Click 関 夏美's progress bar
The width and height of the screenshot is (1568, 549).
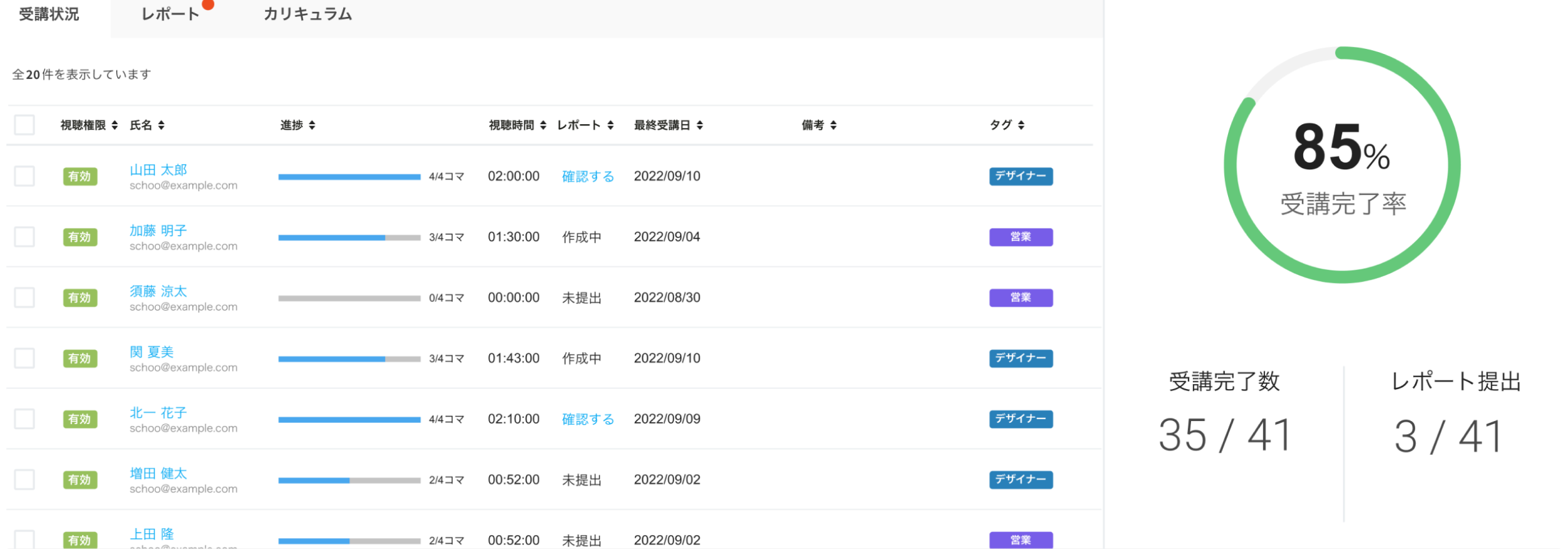349,359
